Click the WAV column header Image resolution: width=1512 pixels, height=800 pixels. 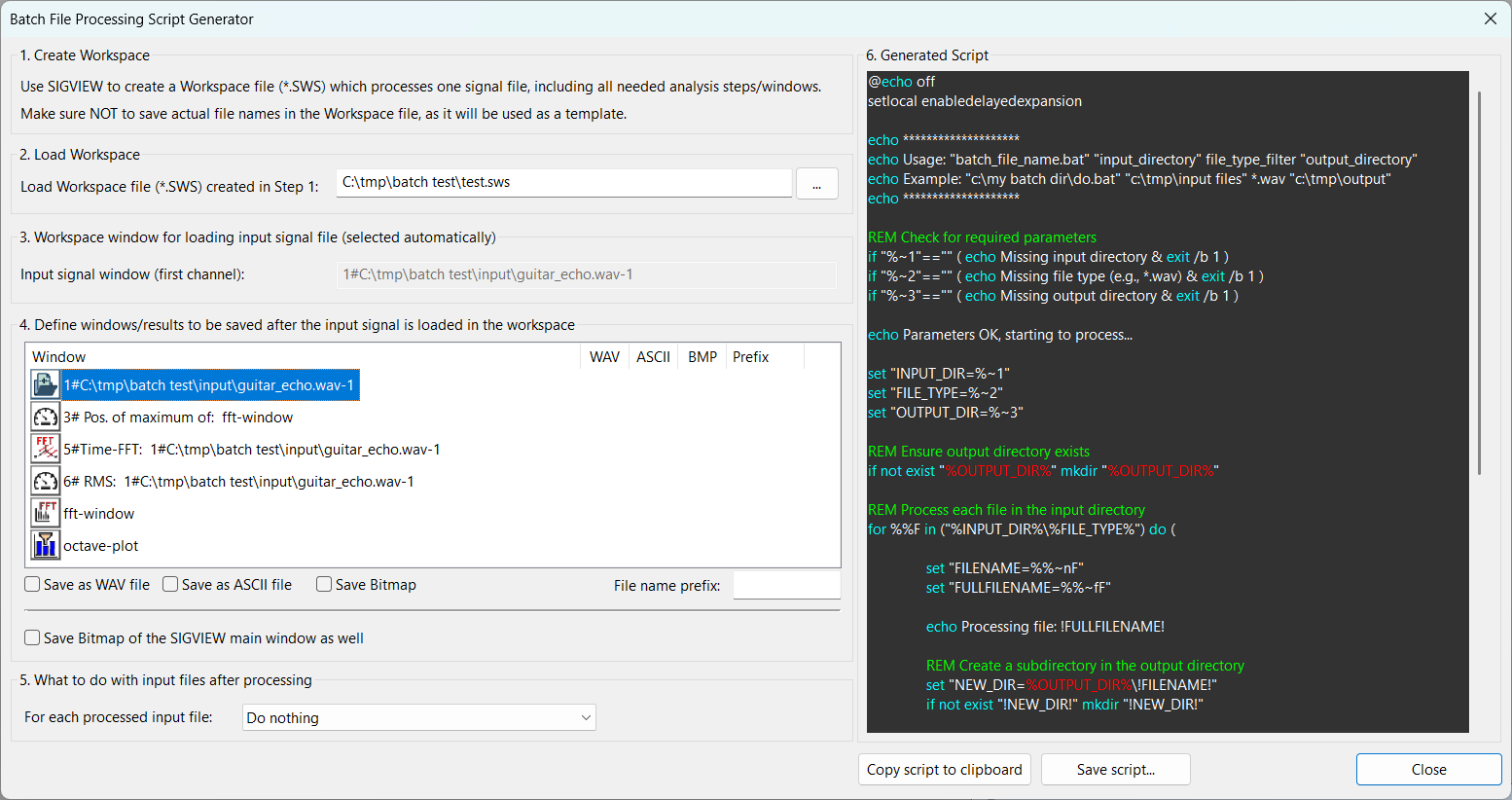coord(604,357)
